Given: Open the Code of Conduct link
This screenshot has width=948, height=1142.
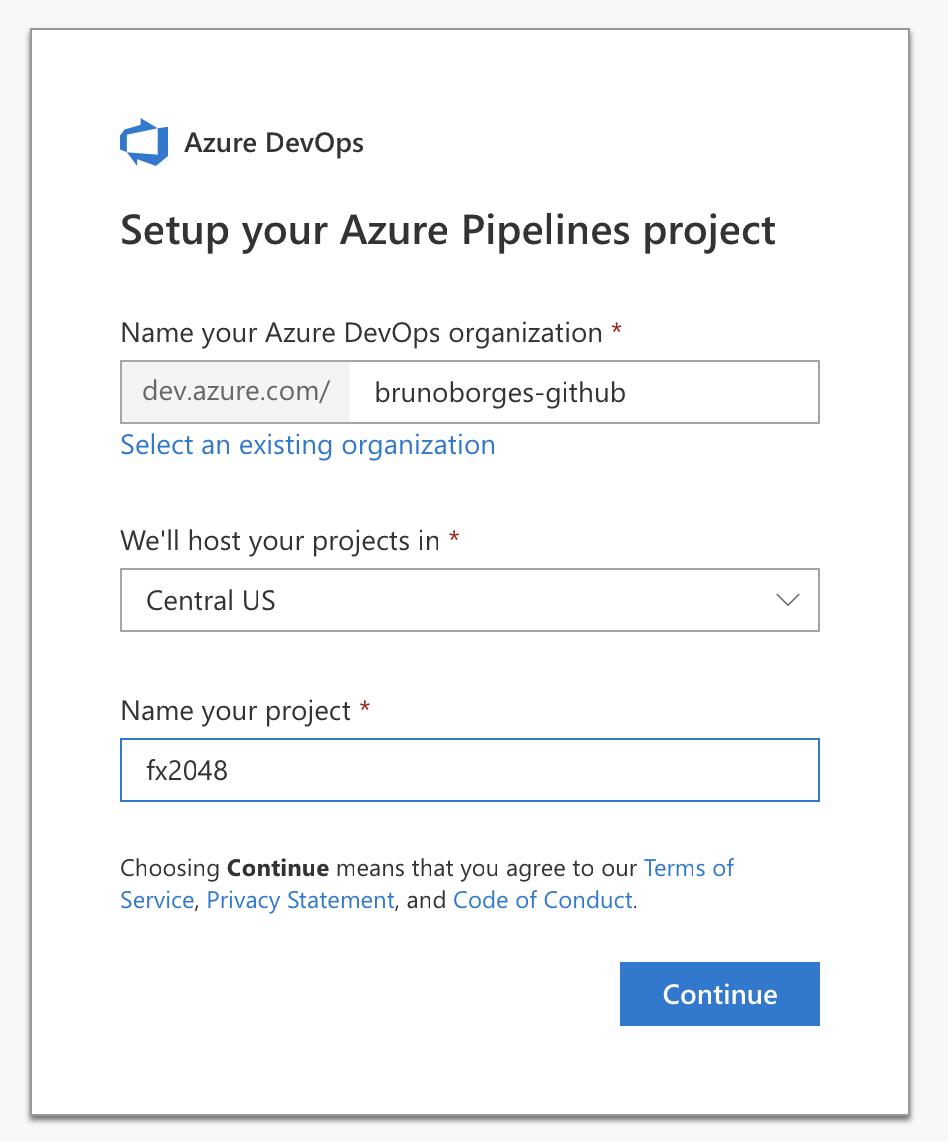Looking at the screenshot, I should [543, 900].
